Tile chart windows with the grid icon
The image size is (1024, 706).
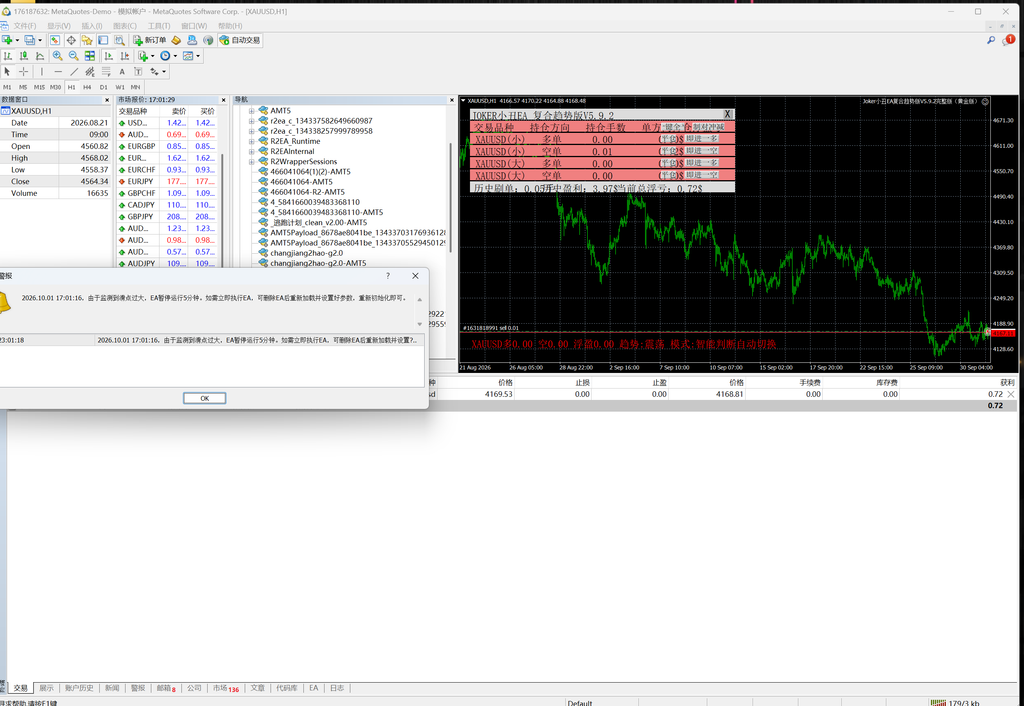pyautogui.click(x=89, y=56)
